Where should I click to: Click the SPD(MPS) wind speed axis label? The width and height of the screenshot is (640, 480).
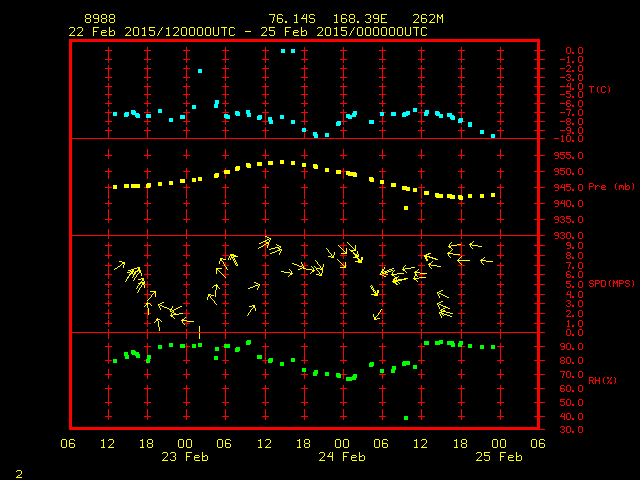611,283
